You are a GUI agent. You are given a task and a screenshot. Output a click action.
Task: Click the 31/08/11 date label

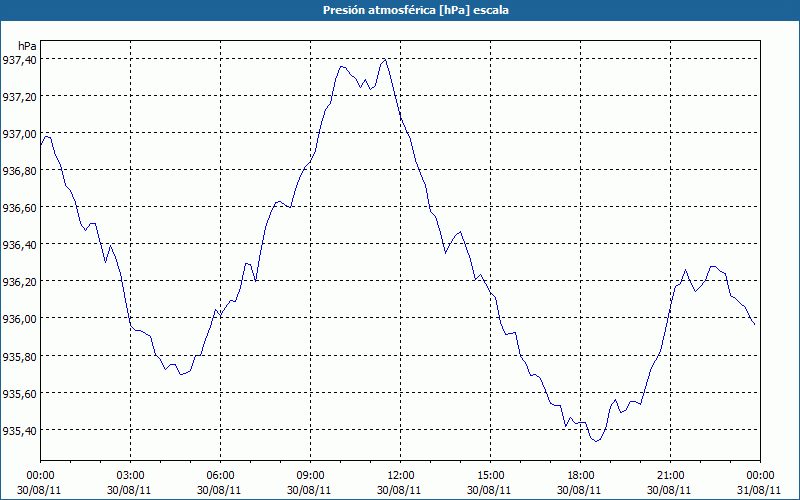[x=759, y=490]
